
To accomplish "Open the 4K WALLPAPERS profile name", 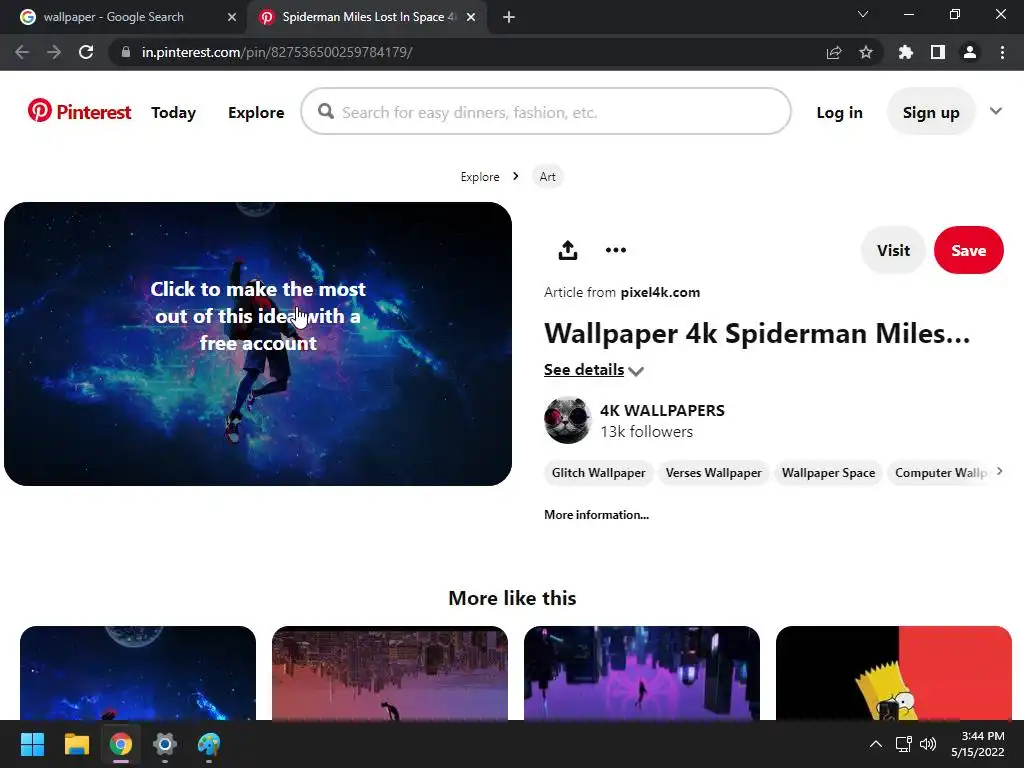I will click(662, 410).
